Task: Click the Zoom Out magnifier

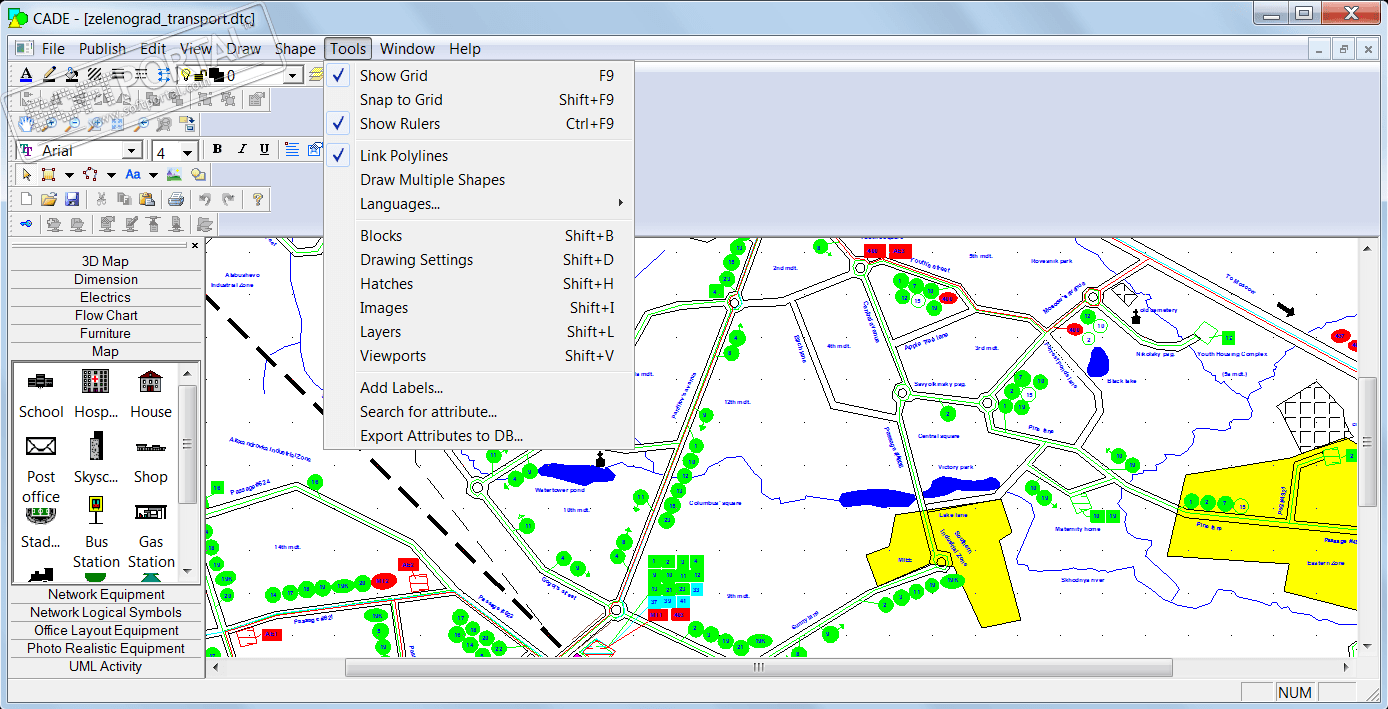Action: [72, 124]
